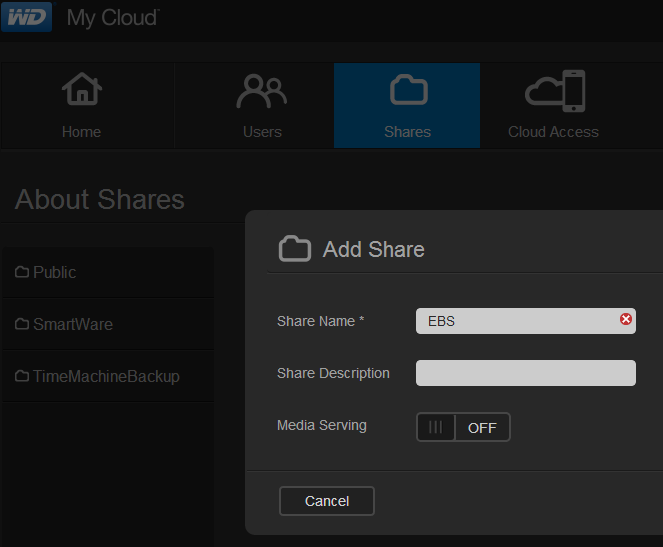663x547 pixels.
Task: Click the folder icon beside SmartWare
Action: (22, 324)
